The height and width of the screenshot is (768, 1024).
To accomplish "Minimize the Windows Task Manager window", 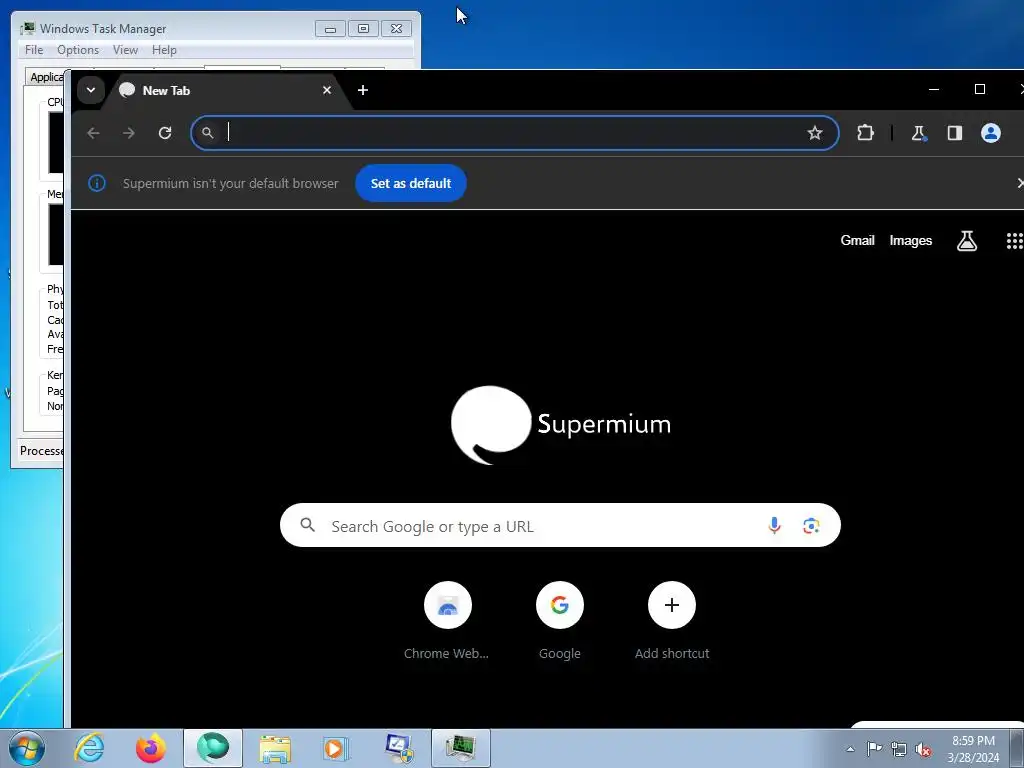I will pyautogui.click(x=330, y=29).
